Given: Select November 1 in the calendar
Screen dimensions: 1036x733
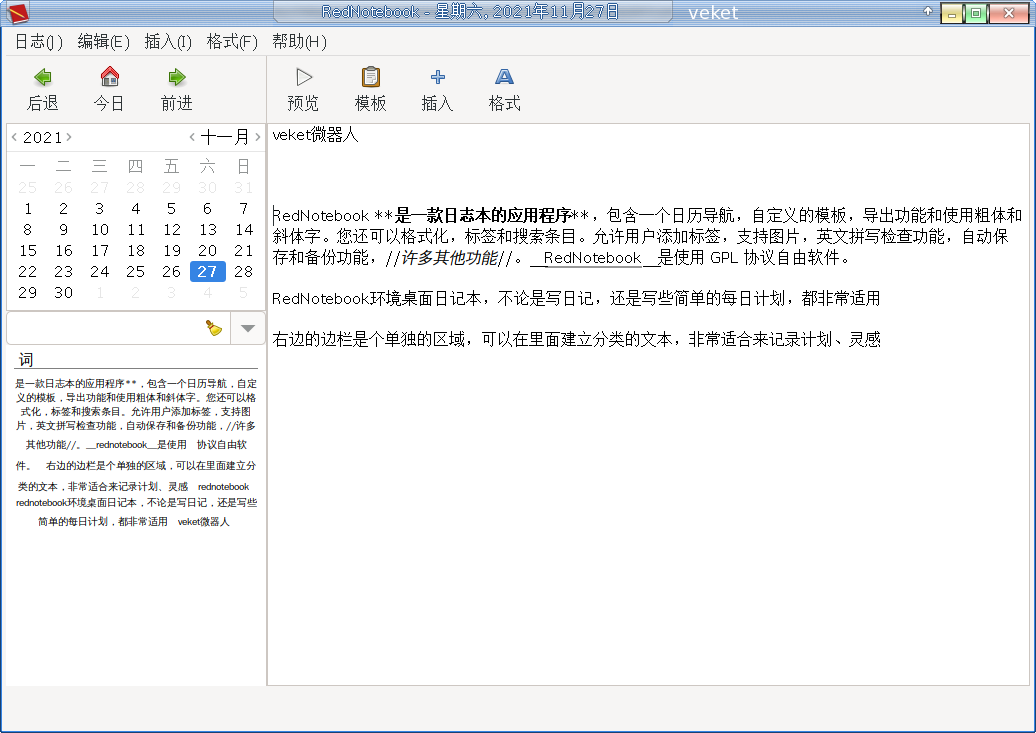Looking at the screenshot, I should (x=28, y=209).
